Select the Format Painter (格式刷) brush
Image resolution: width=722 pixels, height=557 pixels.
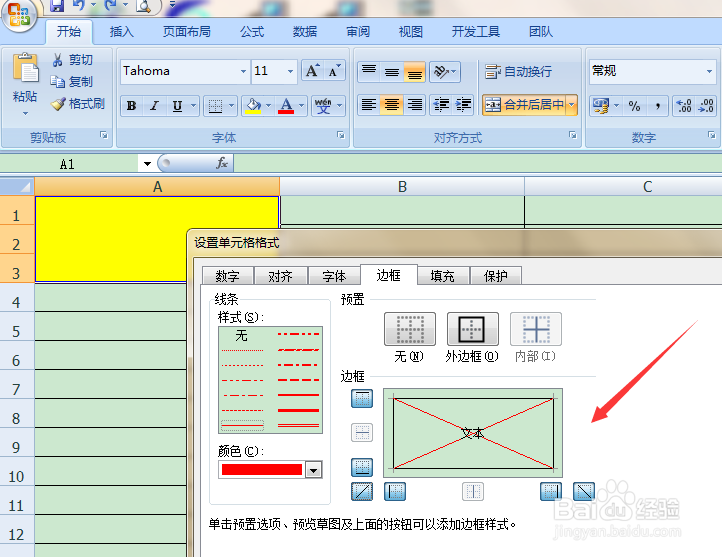tap(58, 104)
